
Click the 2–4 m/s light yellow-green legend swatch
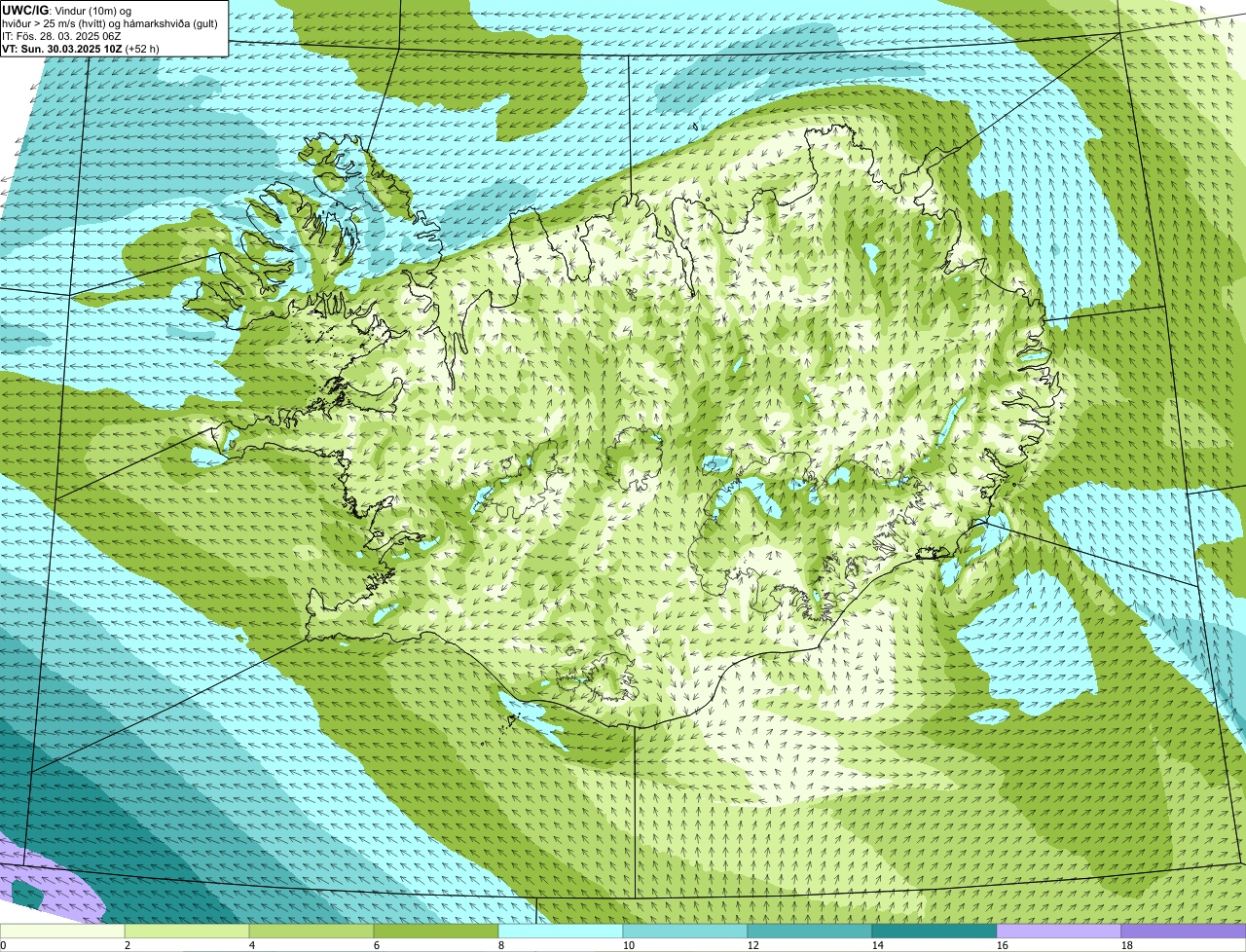click(187, 932)
